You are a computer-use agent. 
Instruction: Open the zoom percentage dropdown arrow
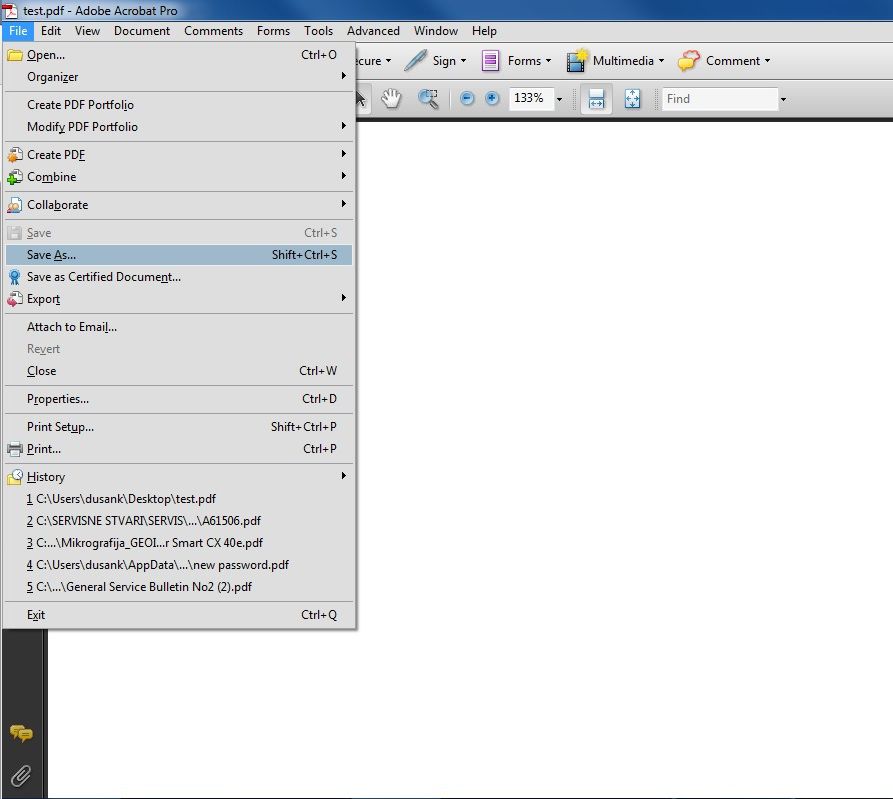(x=559, y=99)
